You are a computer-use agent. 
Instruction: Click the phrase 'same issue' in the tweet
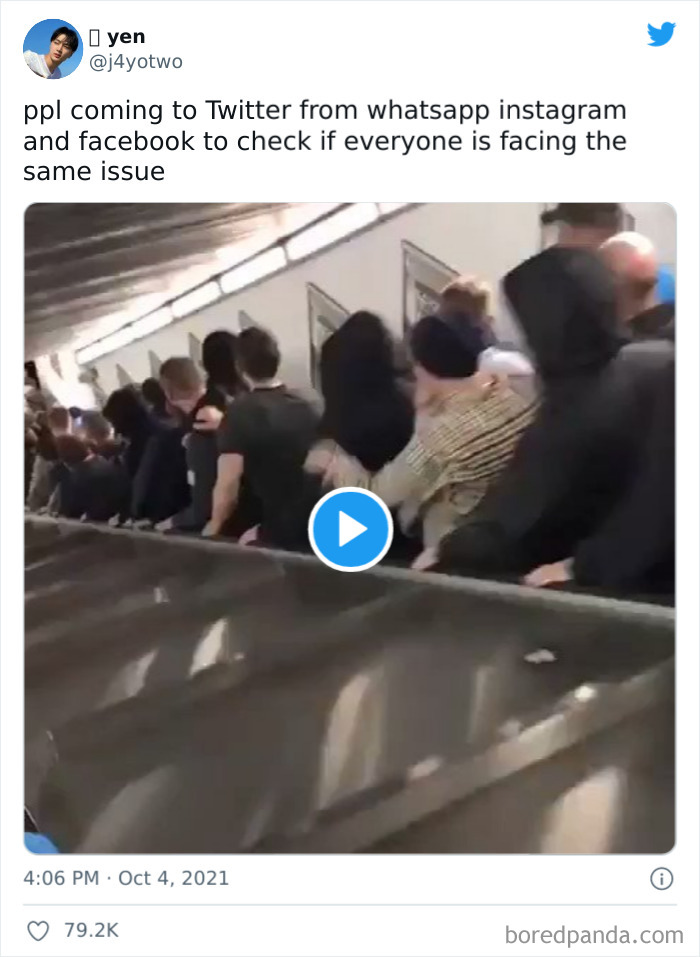tap(94, 172)
